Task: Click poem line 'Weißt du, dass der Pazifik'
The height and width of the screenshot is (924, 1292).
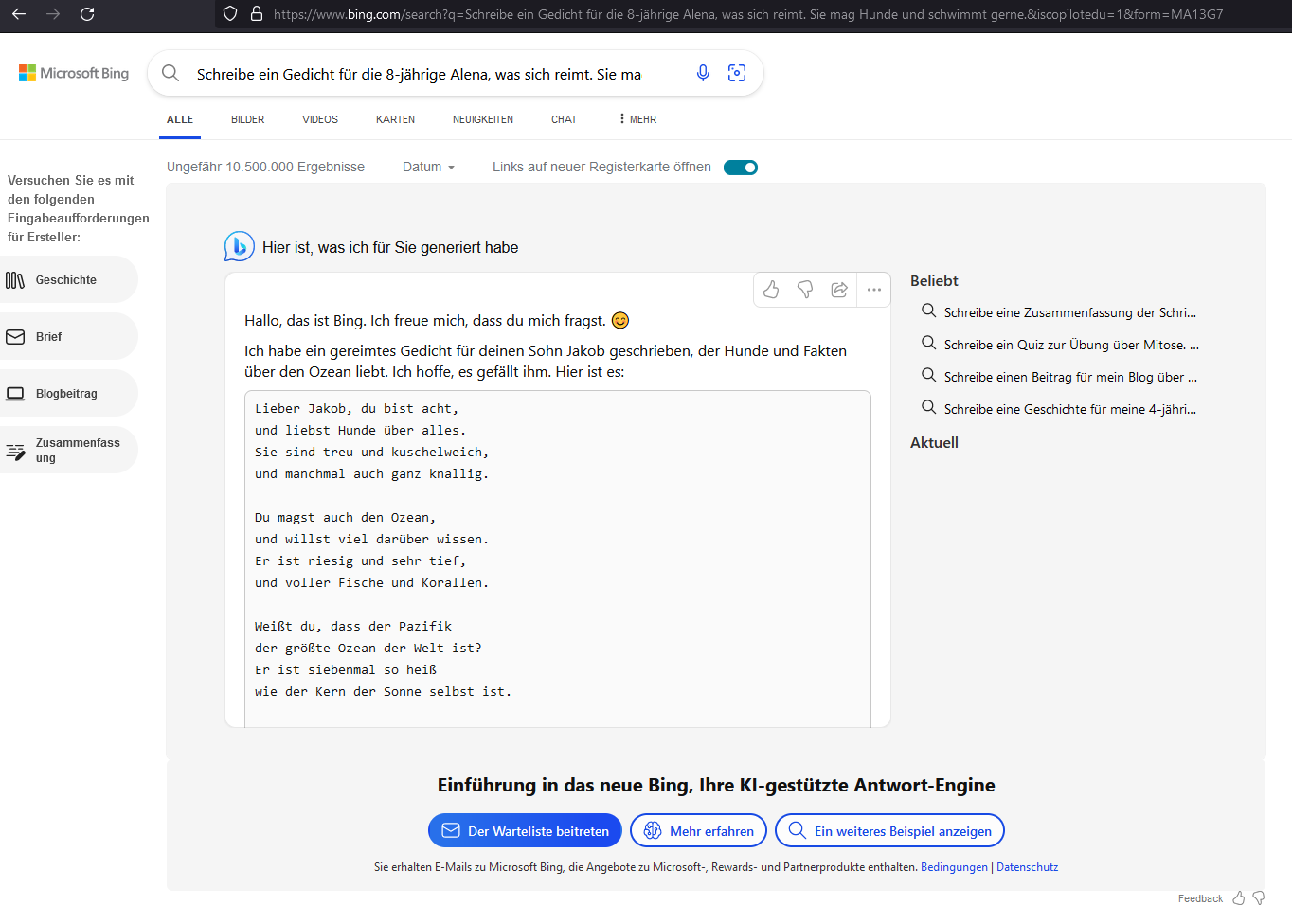Action: coord(353,626)
